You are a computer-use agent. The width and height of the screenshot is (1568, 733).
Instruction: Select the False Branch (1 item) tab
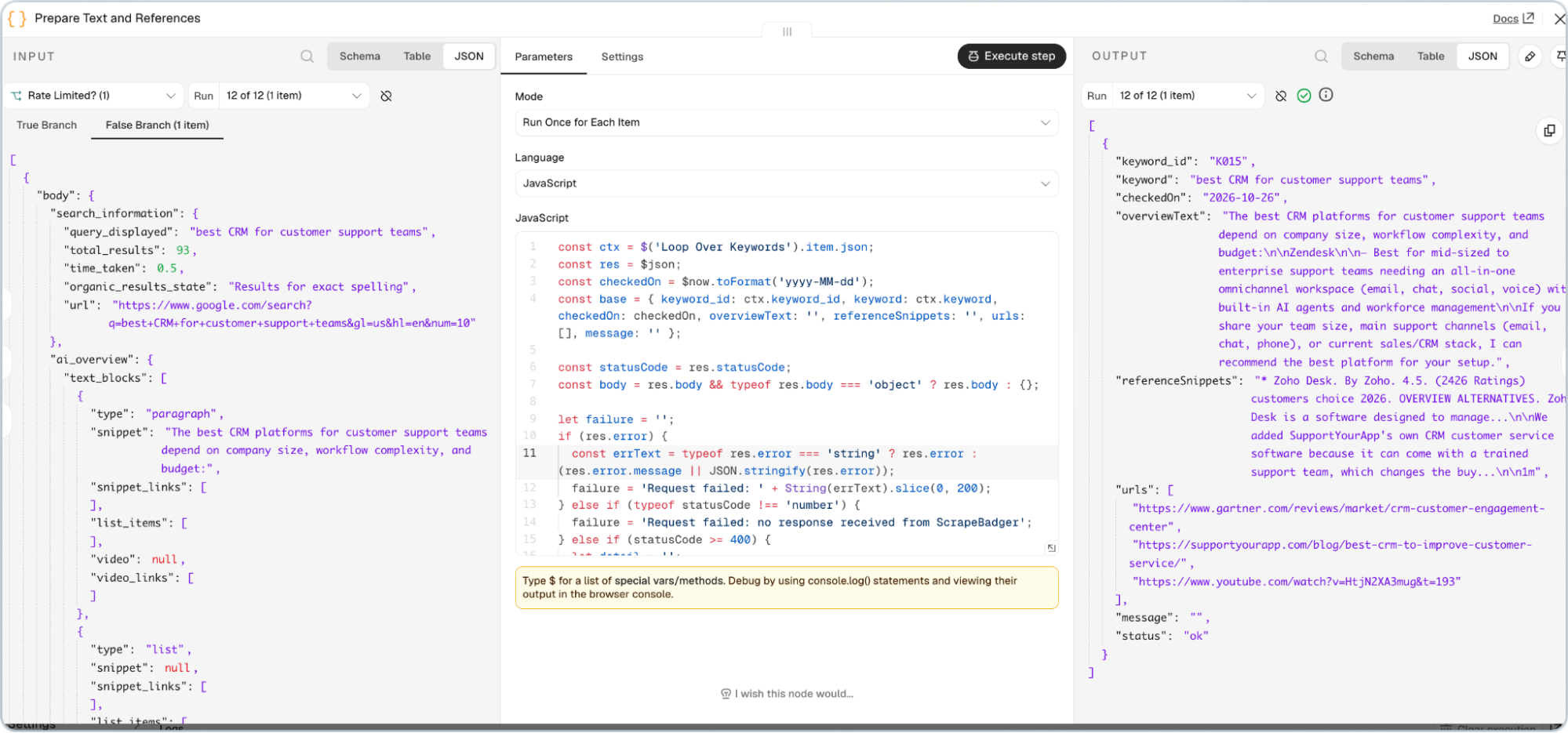[x=157, y=125]
